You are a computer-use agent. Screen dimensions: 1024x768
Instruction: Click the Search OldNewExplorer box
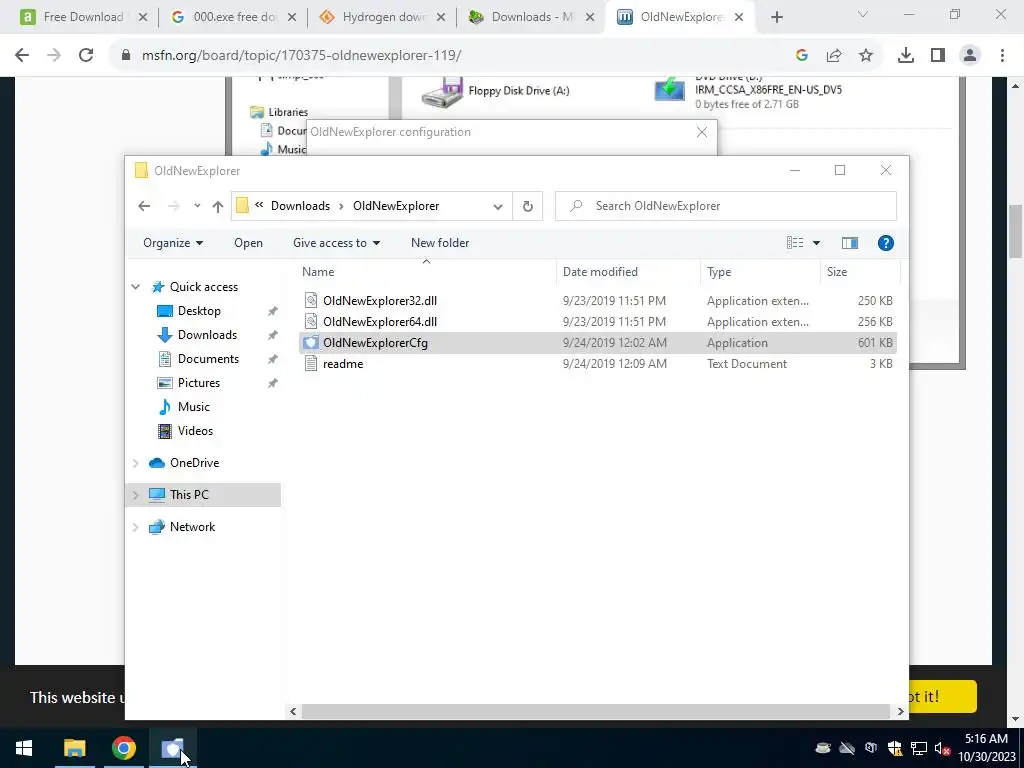pyautogui.click(x=726, y=206)
